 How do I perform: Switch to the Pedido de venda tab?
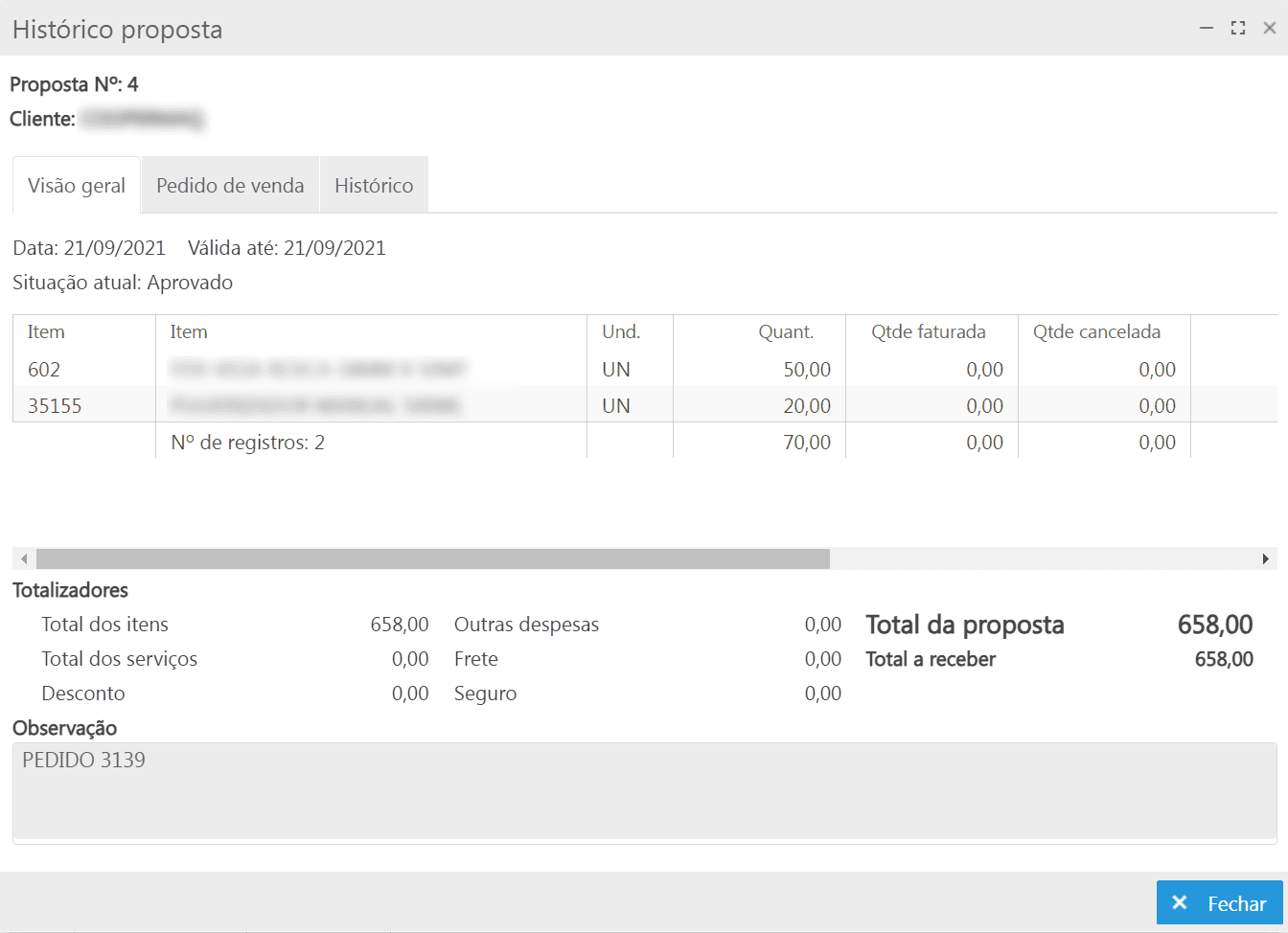click(x=230, y=186)
